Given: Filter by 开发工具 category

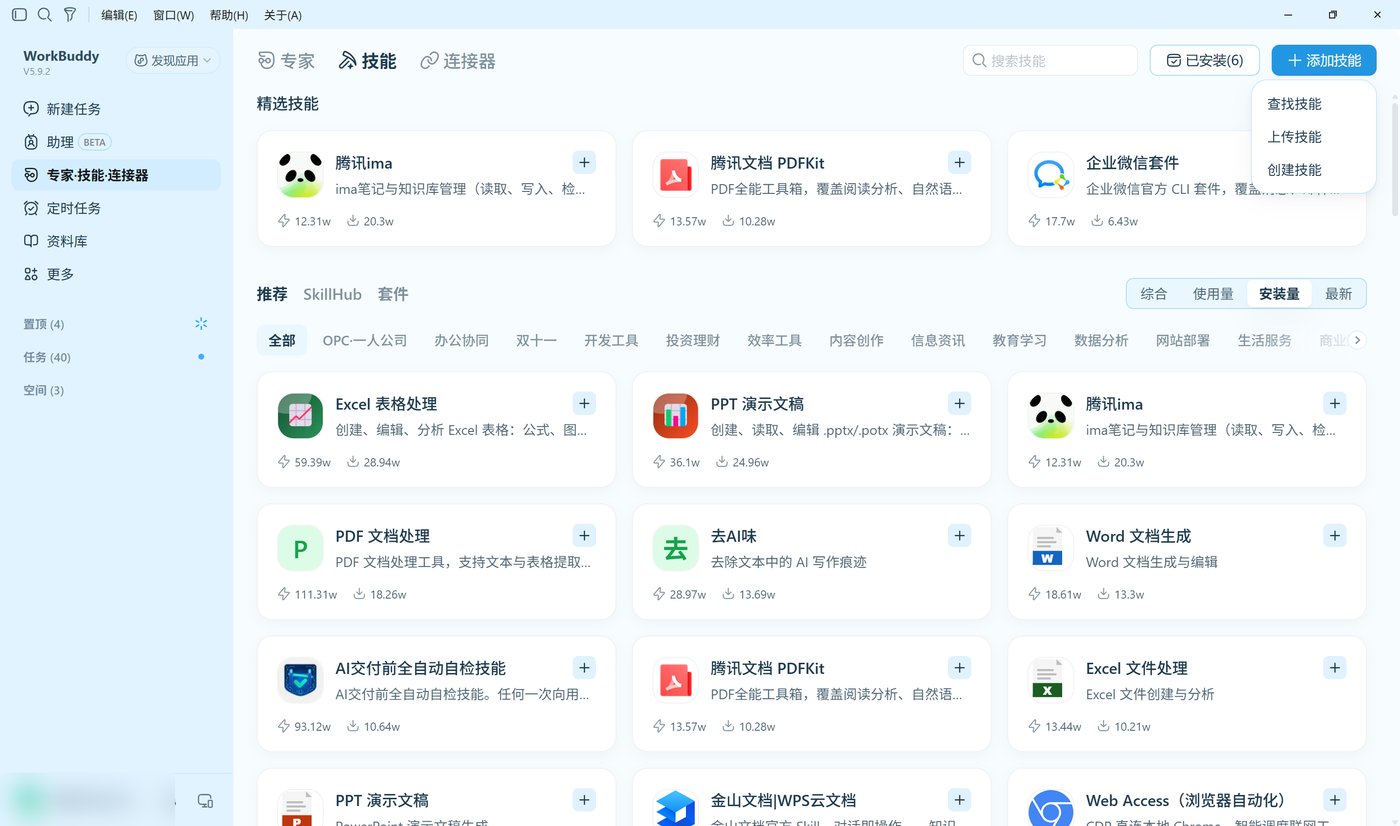Looking at the screenshot, I should point(611,340).
